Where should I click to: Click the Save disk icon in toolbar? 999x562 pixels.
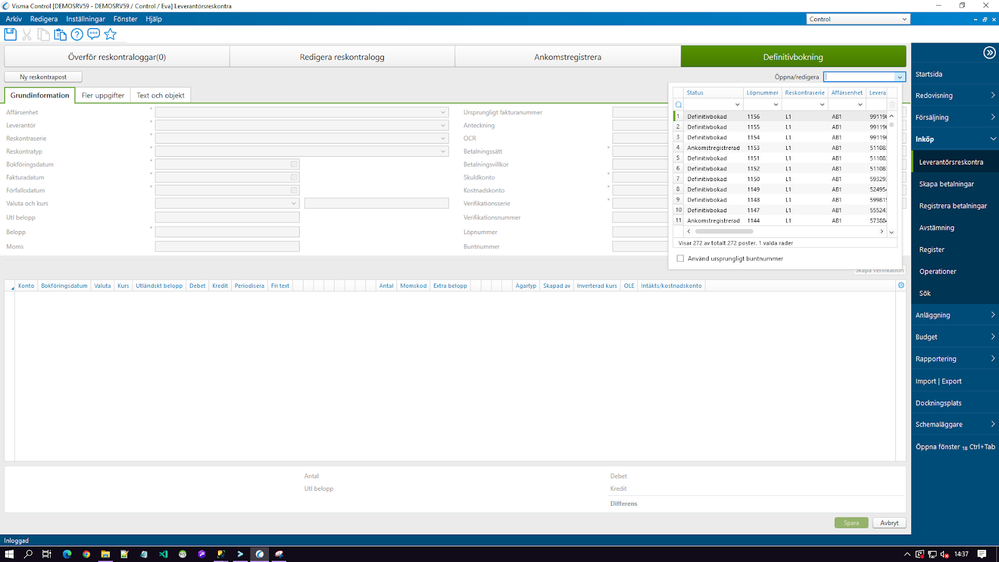point(10,34)
